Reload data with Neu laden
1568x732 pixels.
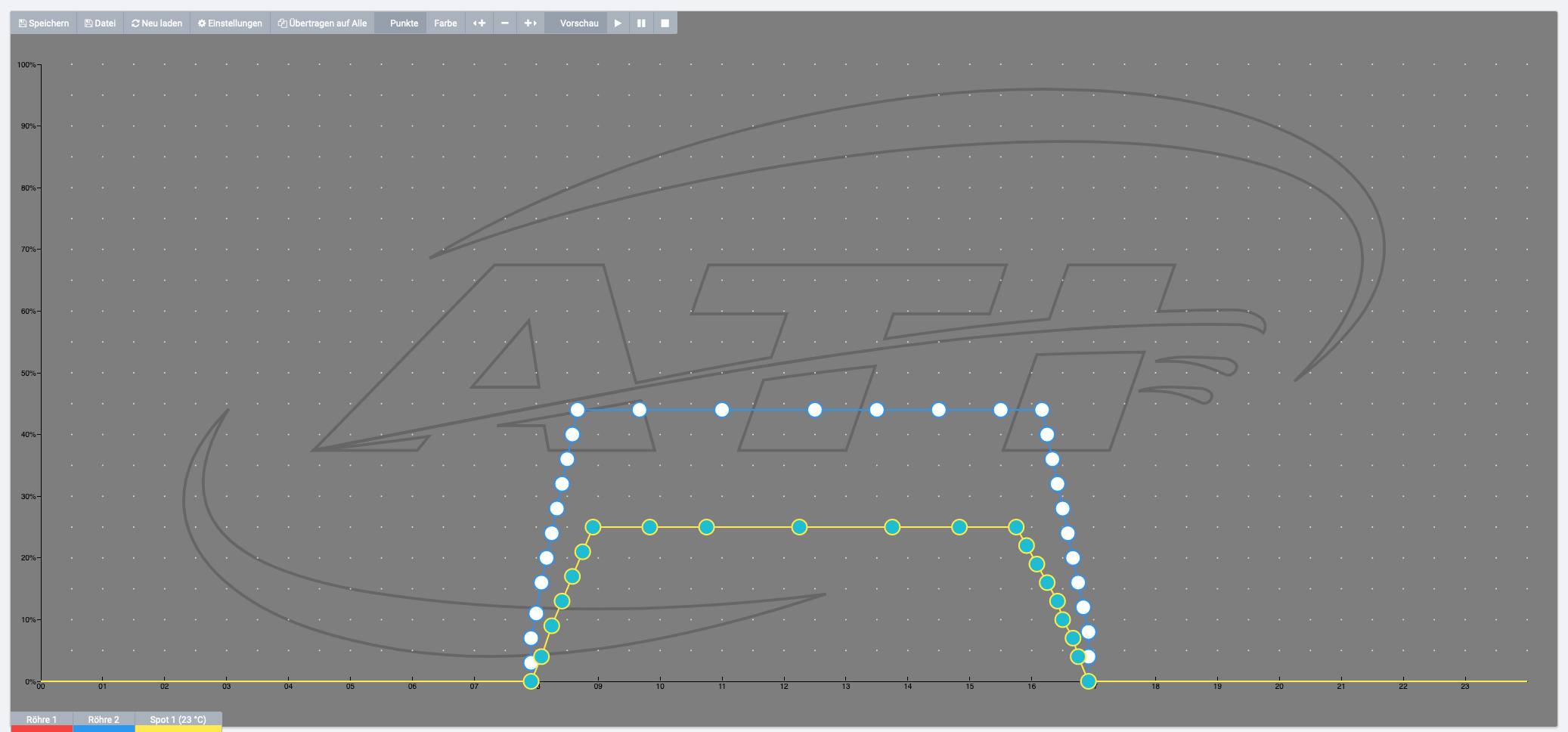(156, 23)
